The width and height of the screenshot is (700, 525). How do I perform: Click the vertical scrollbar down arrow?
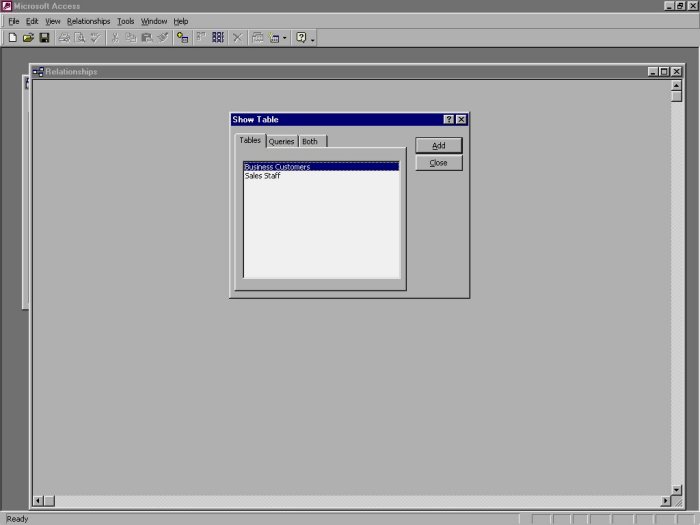click(677, 488)
